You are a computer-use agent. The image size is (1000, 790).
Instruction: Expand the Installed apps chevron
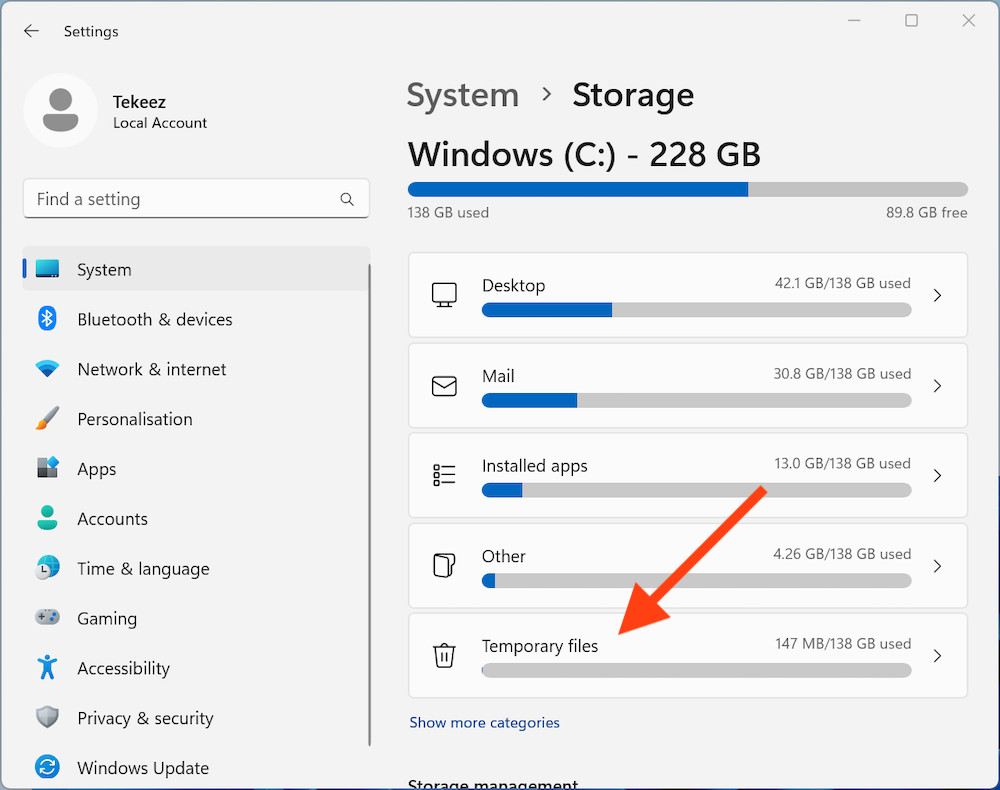pyautogui.click(x=937, y=476)
